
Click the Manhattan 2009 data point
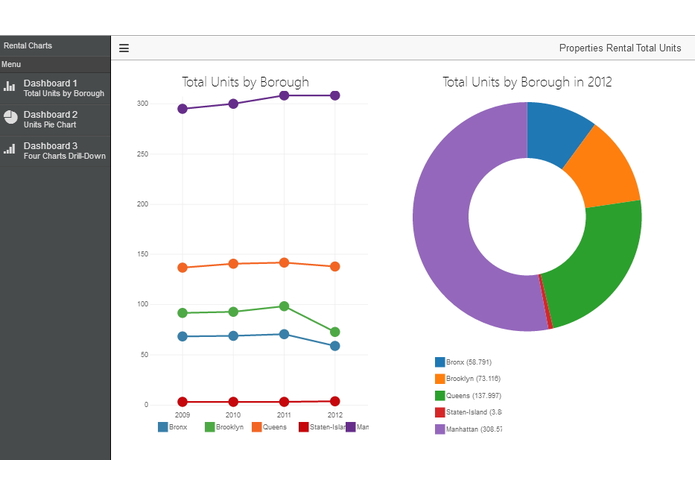tap(182, 109)
